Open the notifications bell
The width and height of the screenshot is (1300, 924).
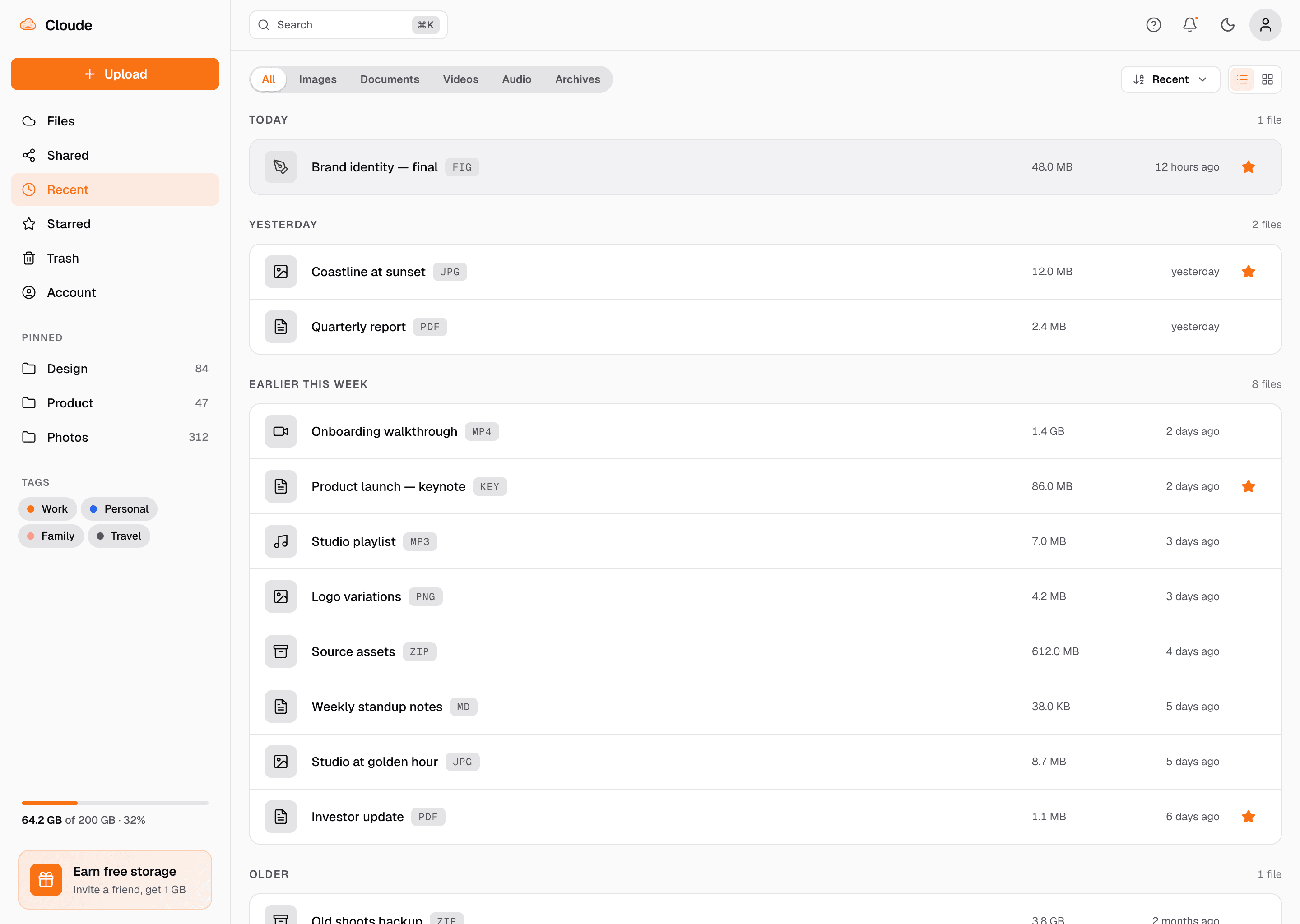1189,25
